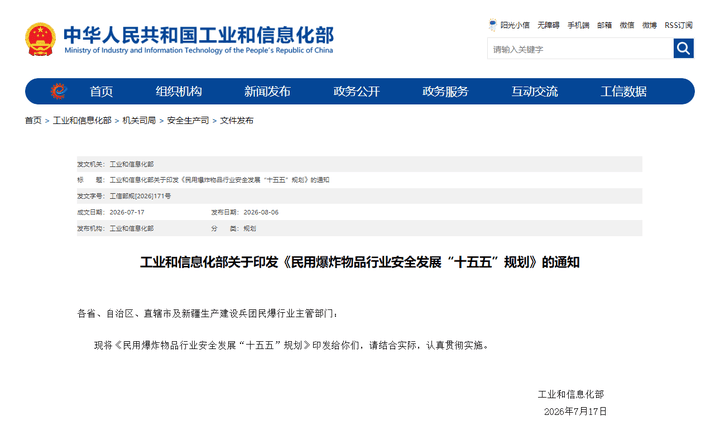
Task: Open the 阳光小信 assistant link
Action: coord(515,25)
